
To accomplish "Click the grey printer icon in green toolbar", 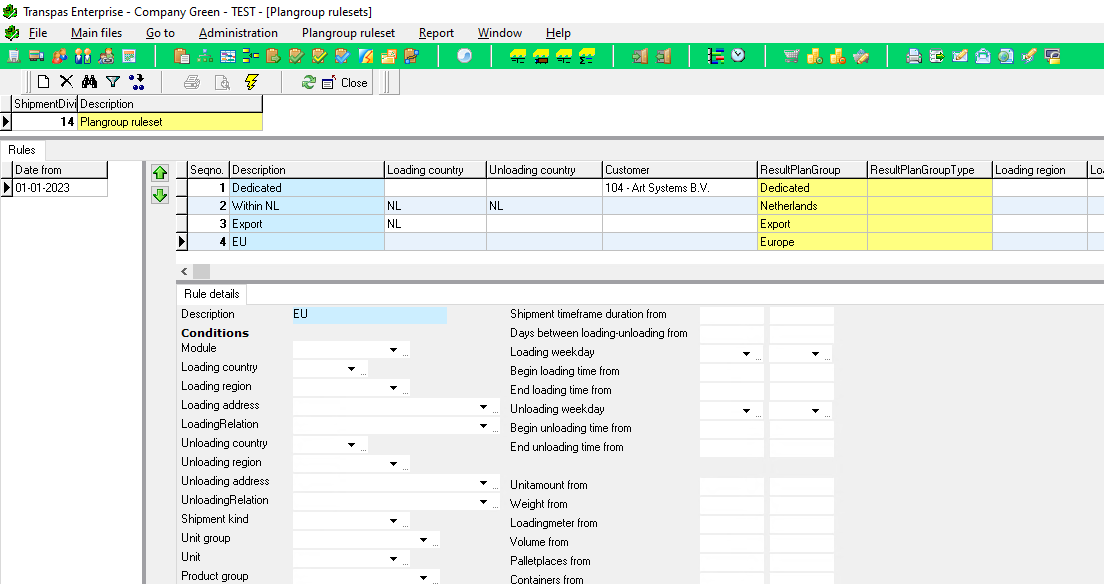I will tap(914, 56).
